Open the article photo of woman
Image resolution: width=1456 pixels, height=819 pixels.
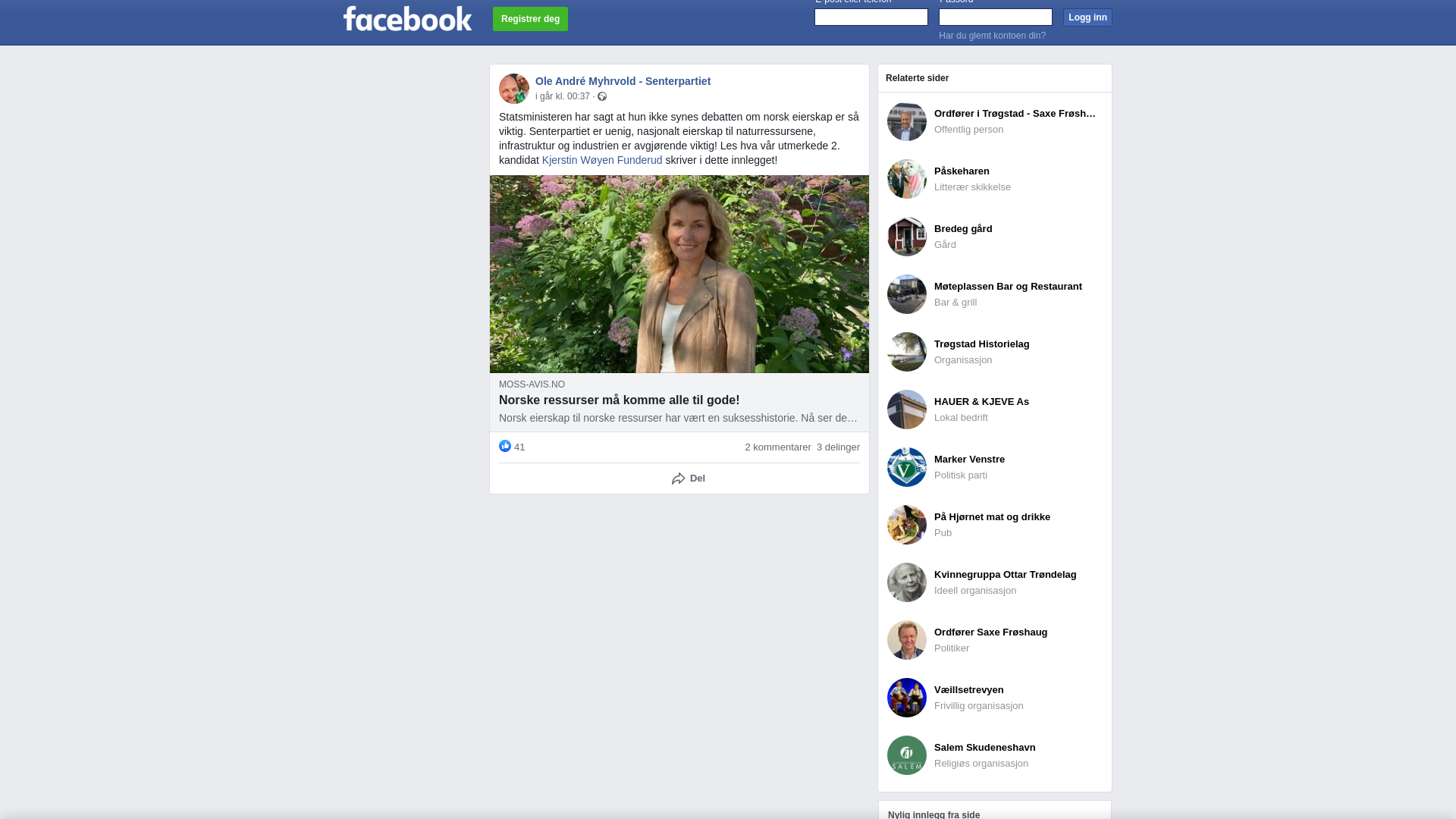click(x=679, y=275)
